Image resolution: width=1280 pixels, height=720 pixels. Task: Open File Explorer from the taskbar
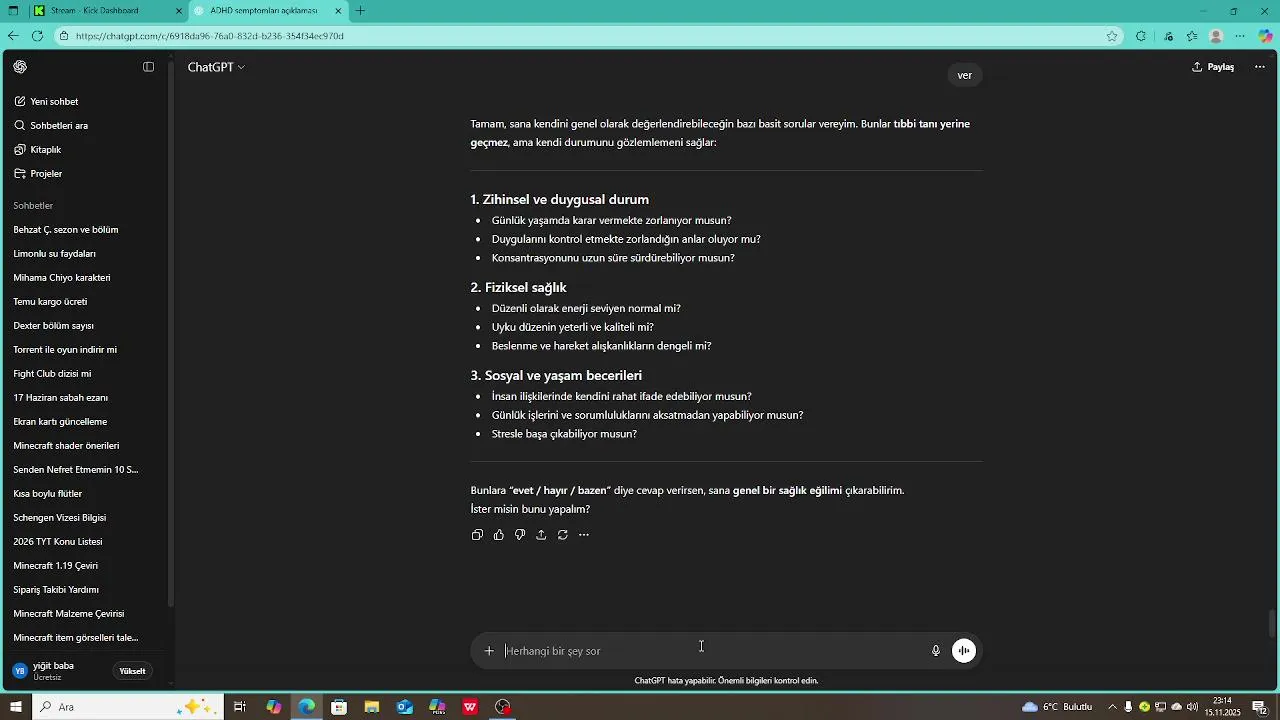(372, 707)
